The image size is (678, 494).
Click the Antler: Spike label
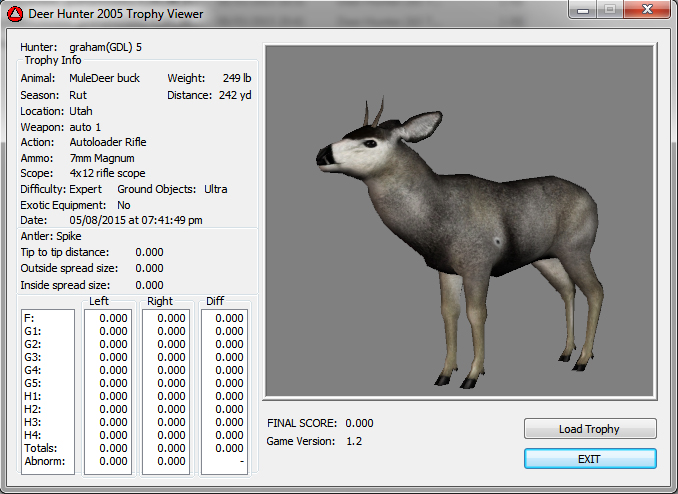50,237
